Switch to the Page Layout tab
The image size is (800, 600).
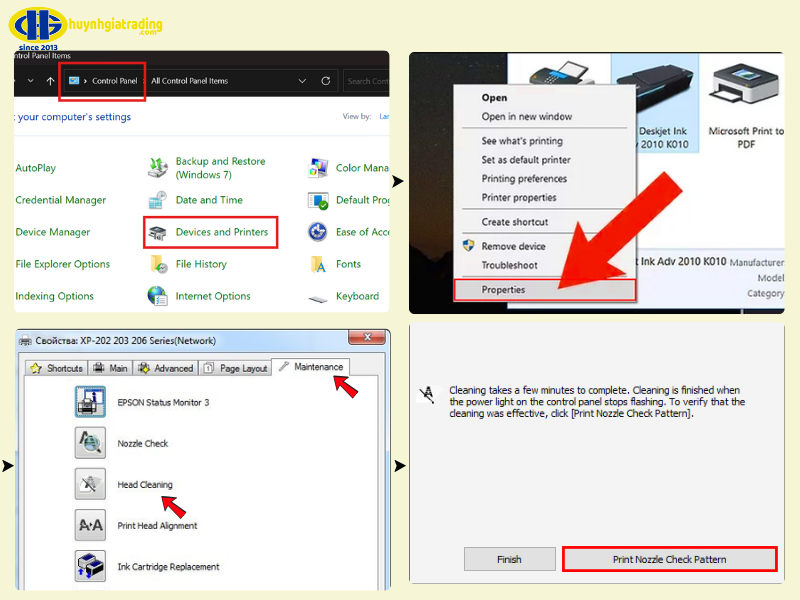click(x=236, y=368)
